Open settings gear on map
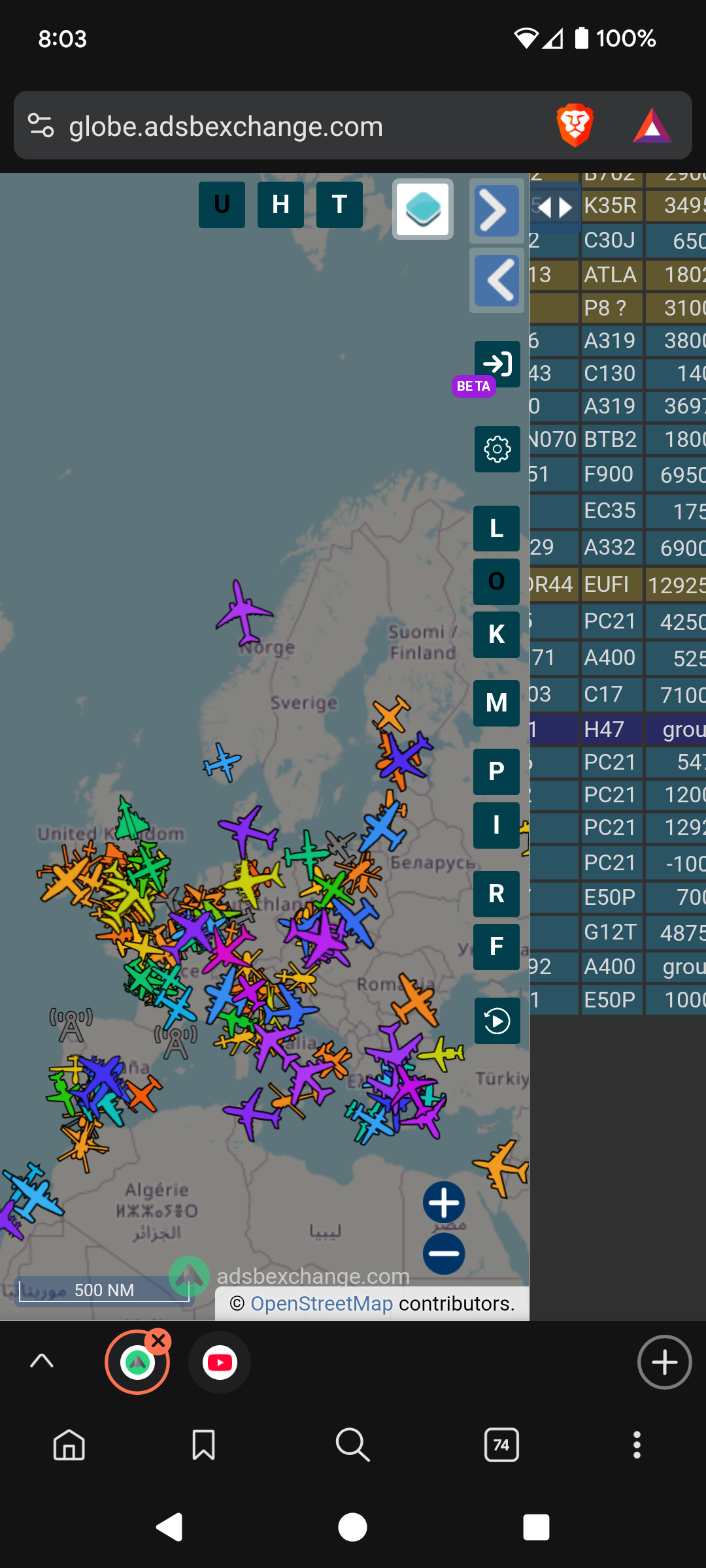This screenshot has height=1568, width=706. (497, 449)
